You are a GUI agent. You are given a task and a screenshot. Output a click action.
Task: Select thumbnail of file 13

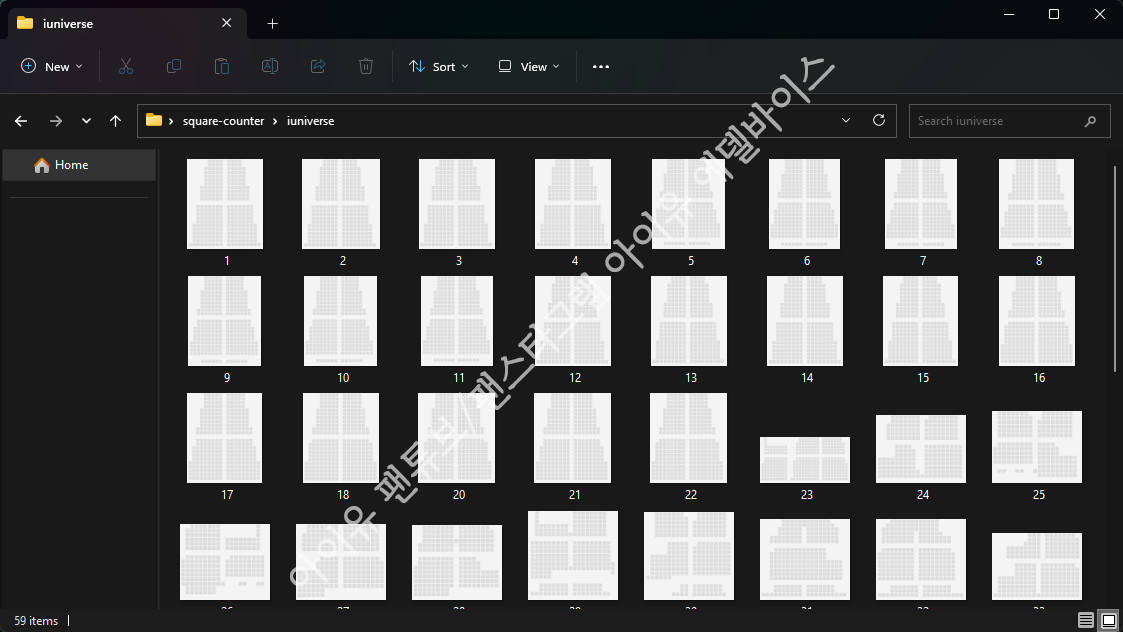(x=689, y=321)
